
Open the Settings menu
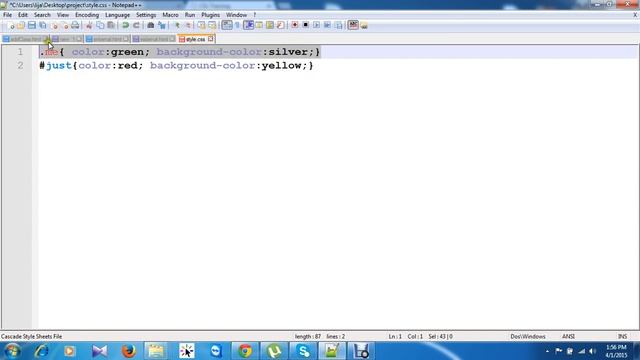coord(146,15)
